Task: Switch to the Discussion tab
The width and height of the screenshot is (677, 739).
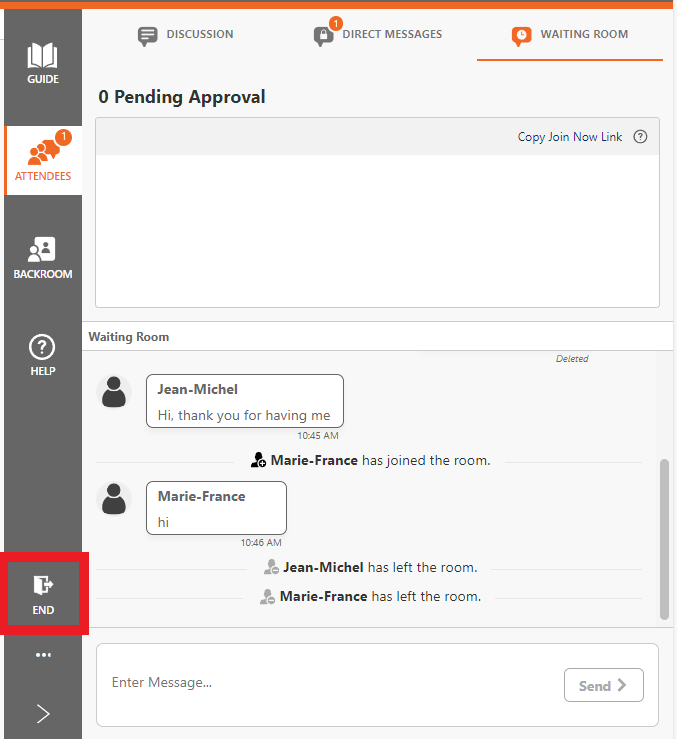Action: point(186,34)
